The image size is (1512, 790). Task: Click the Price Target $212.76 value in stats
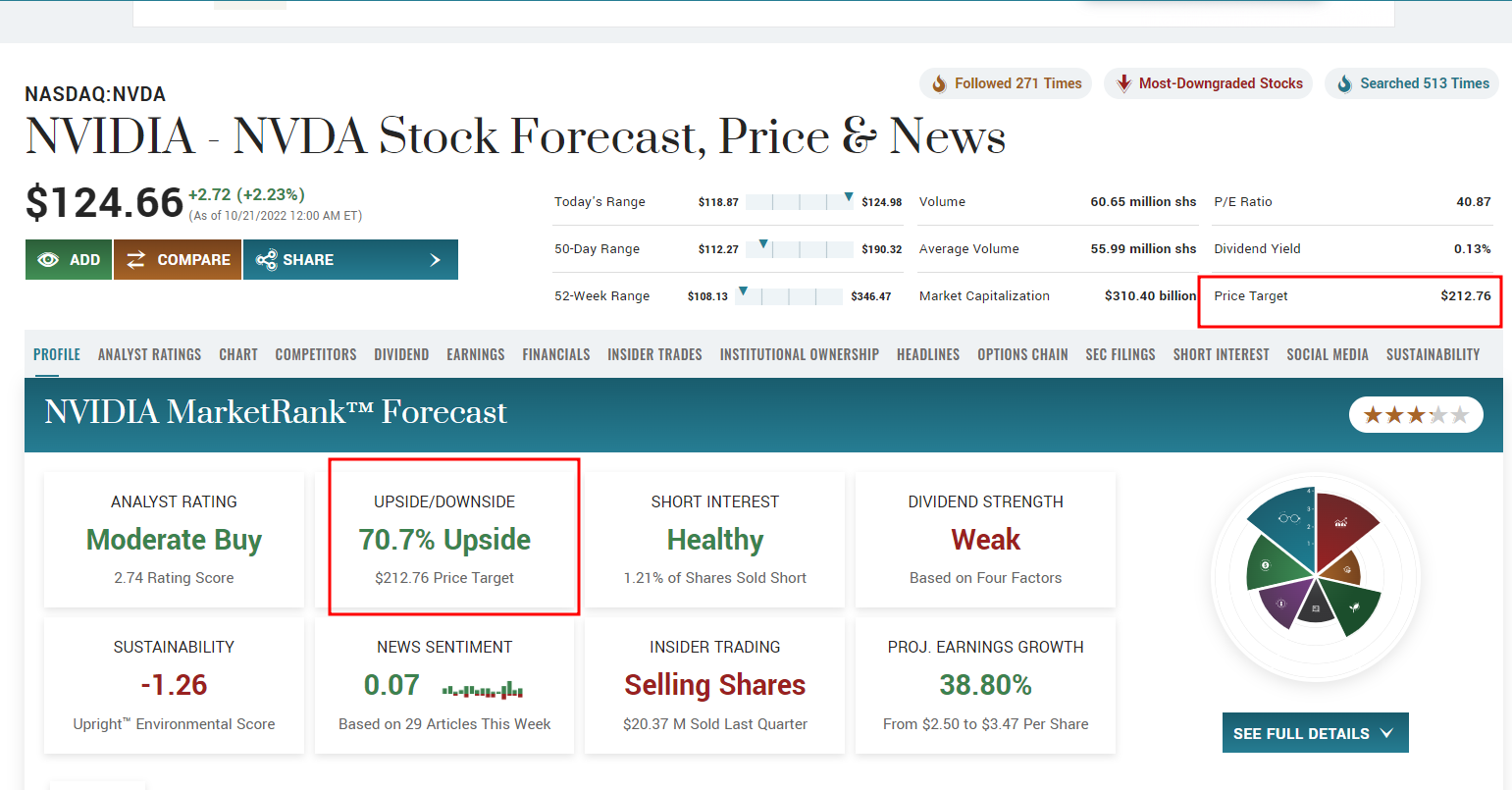(x=1466, y=295)
